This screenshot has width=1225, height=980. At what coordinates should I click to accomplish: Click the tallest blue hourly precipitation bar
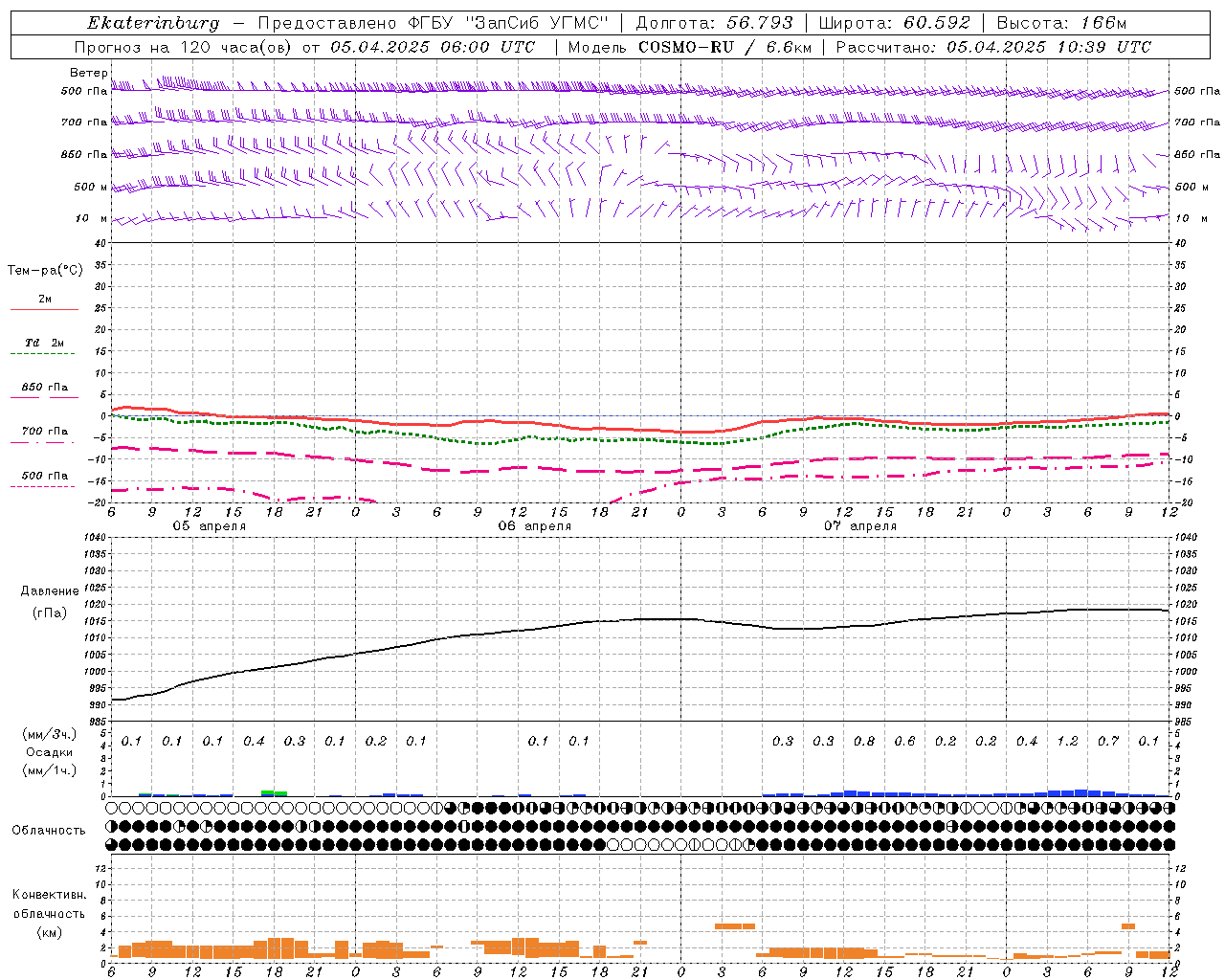tap(1081, 792)
